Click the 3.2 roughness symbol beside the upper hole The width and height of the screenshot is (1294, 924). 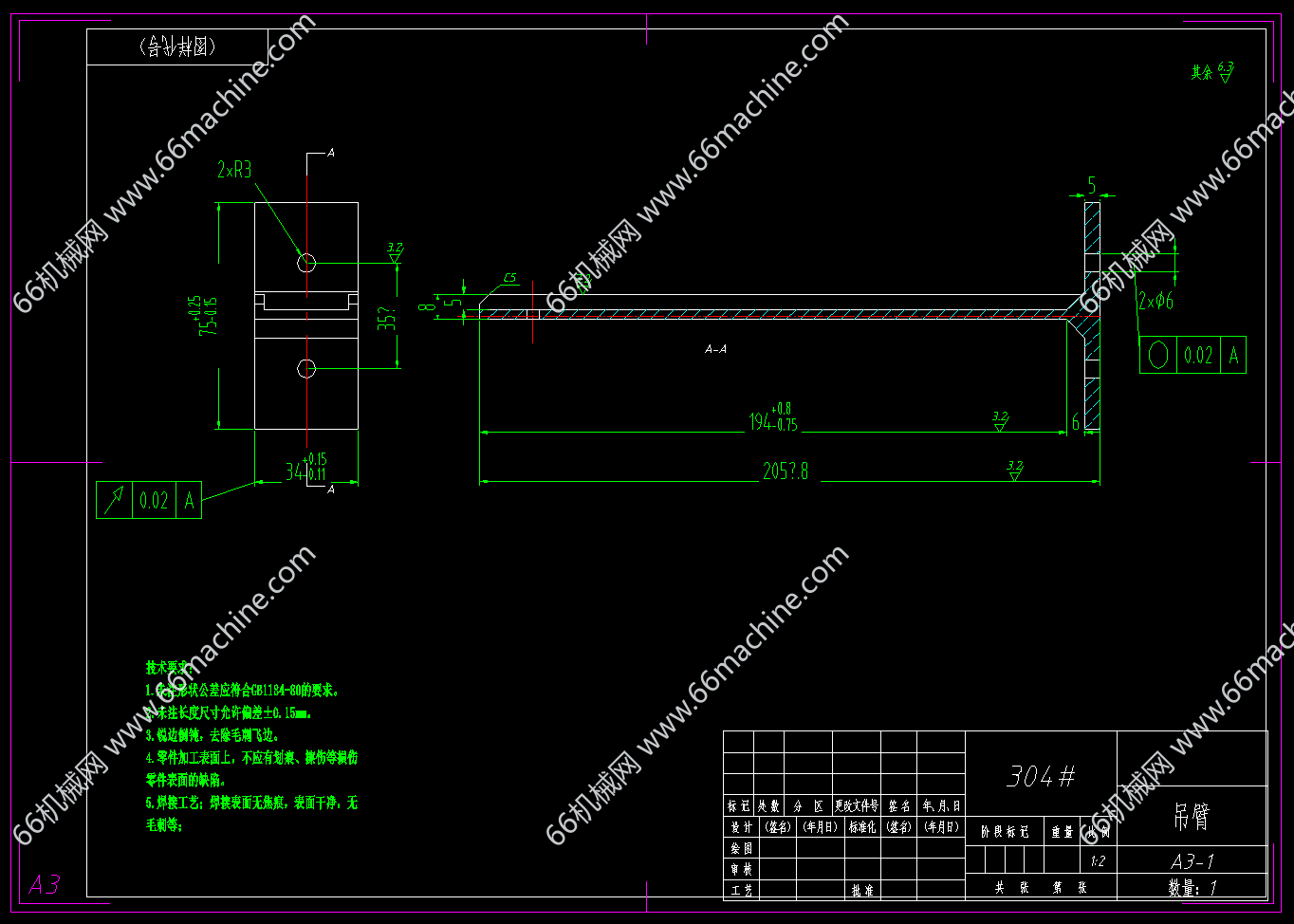coord(395,253)
